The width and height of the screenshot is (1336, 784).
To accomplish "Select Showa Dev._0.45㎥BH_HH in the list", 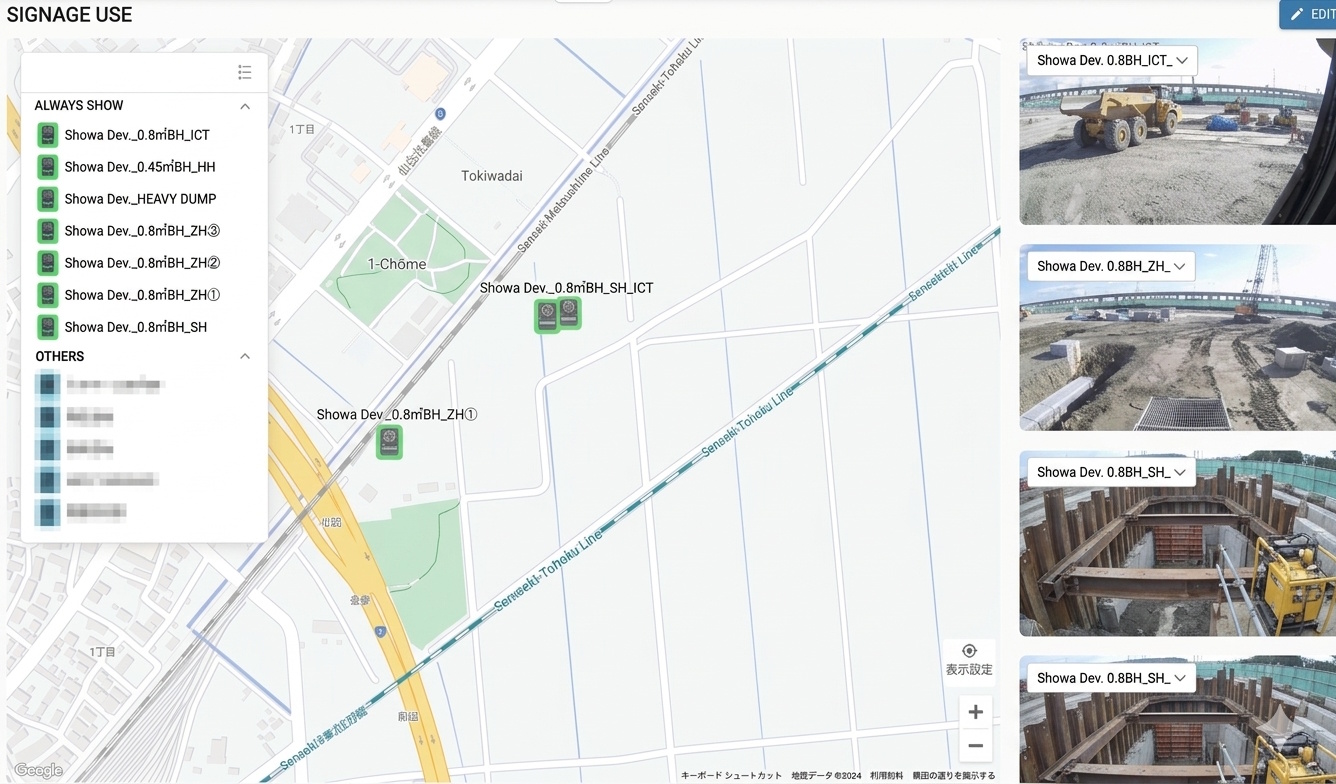I will (x=140, y=167).
